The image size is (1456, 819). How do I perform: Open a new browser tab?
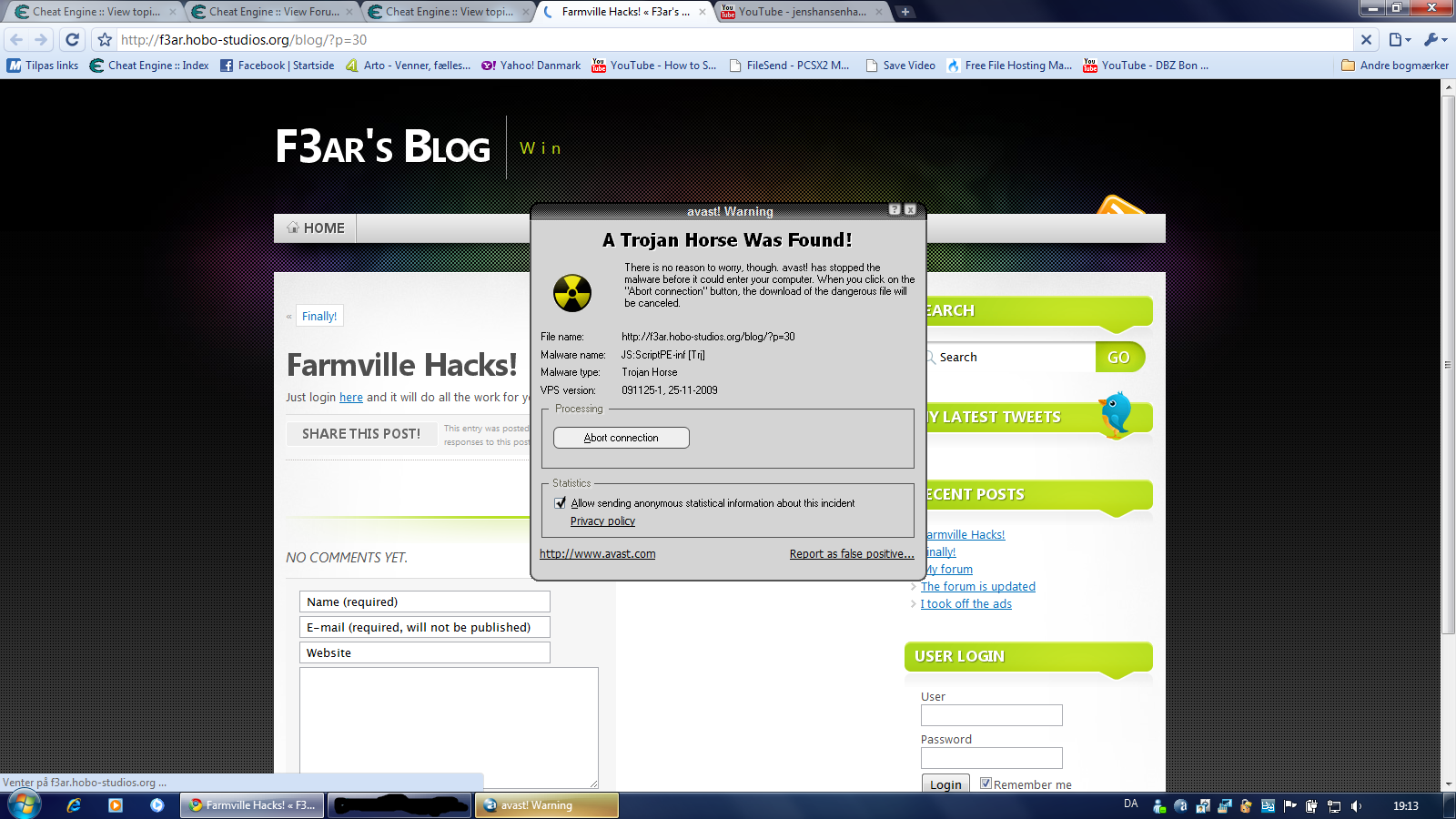(905, 12)
